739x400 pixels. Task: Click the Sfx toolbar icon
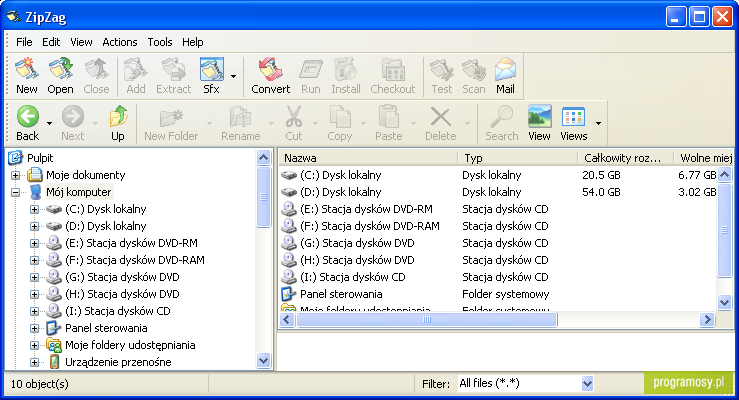point(212,70)
